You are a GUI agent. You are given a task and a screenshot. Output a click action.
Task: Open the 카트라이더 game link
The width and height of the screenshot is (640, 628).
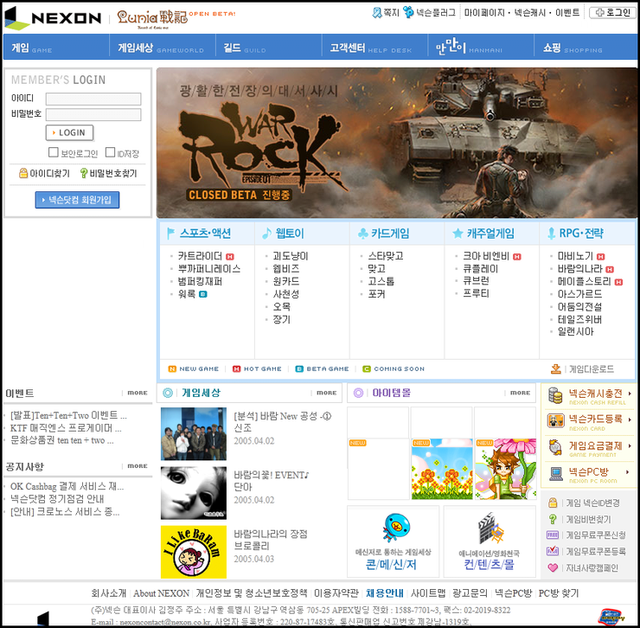click(201, 256)
